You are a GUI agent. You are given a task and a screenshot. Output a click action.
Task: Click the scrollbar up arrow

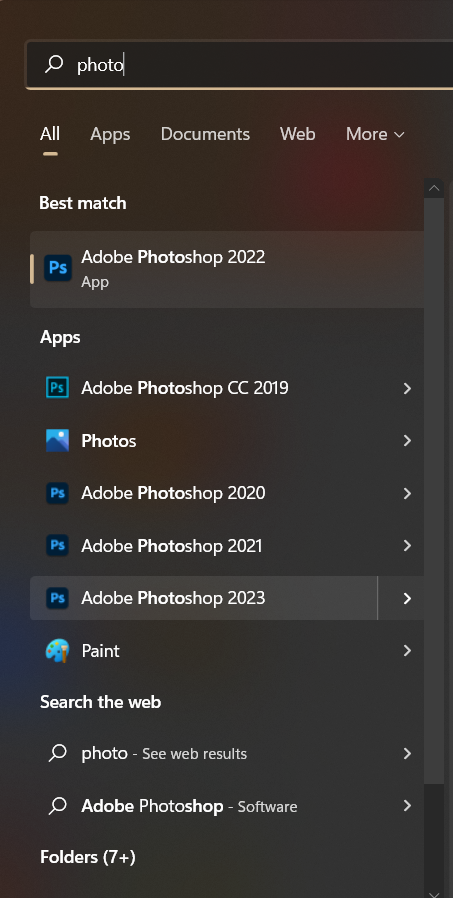click(434, 188)
